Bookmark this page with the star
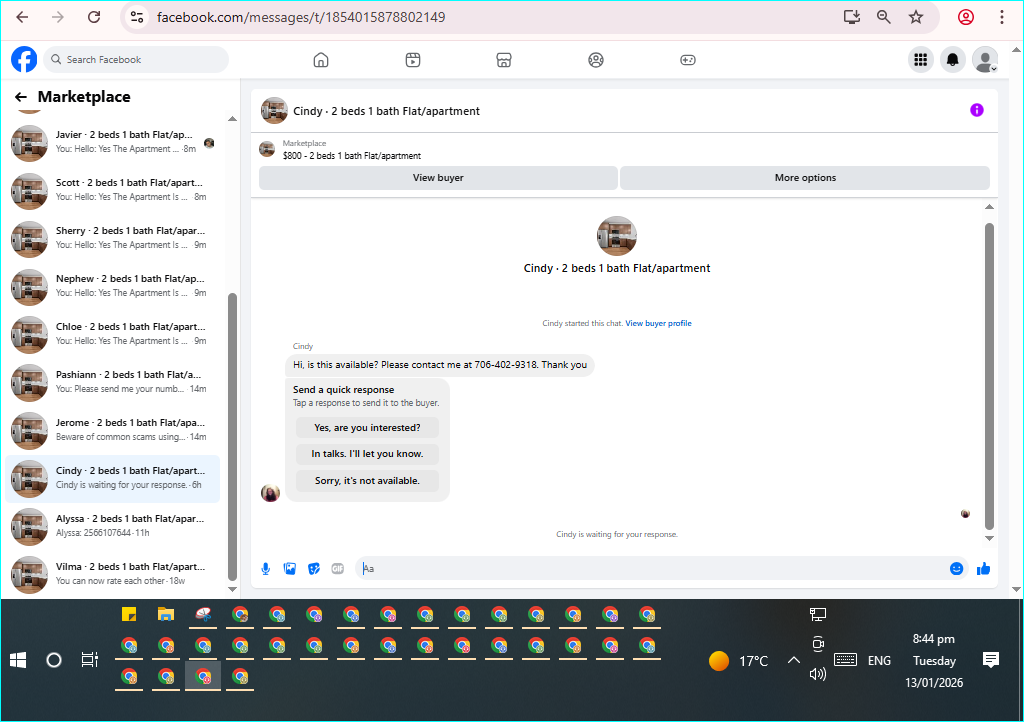The height and width of the screenshot is (722, 1024). tap(916, 17)
